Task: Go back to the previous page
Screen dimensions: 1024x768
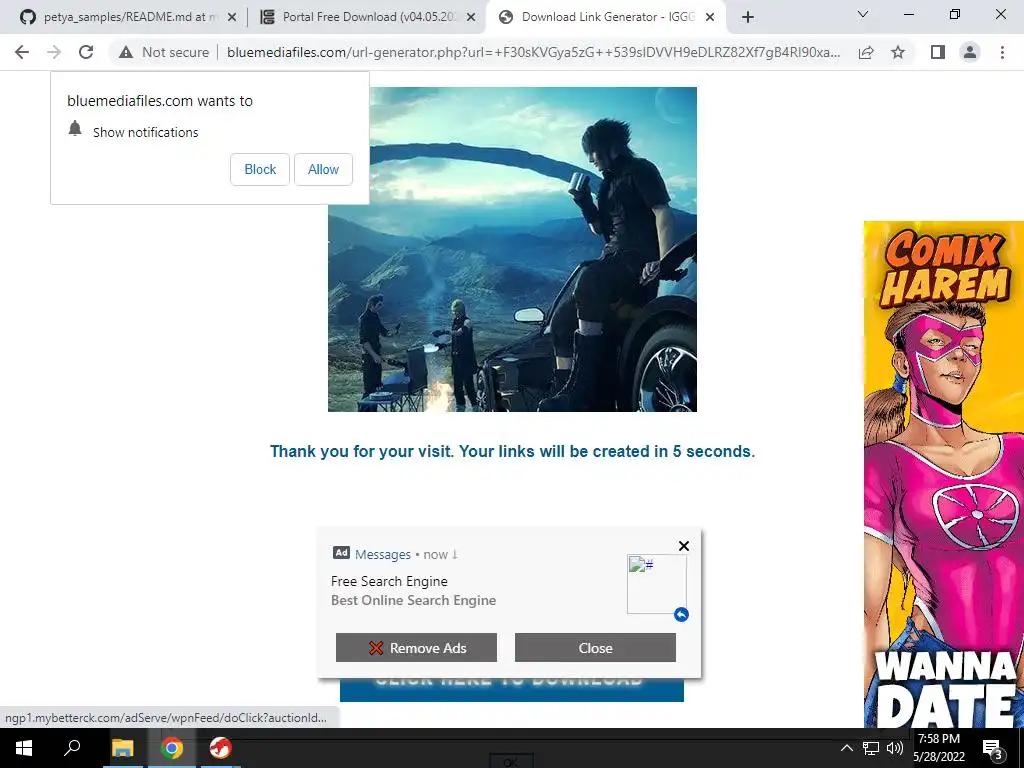Action: [x=22, y=52]
